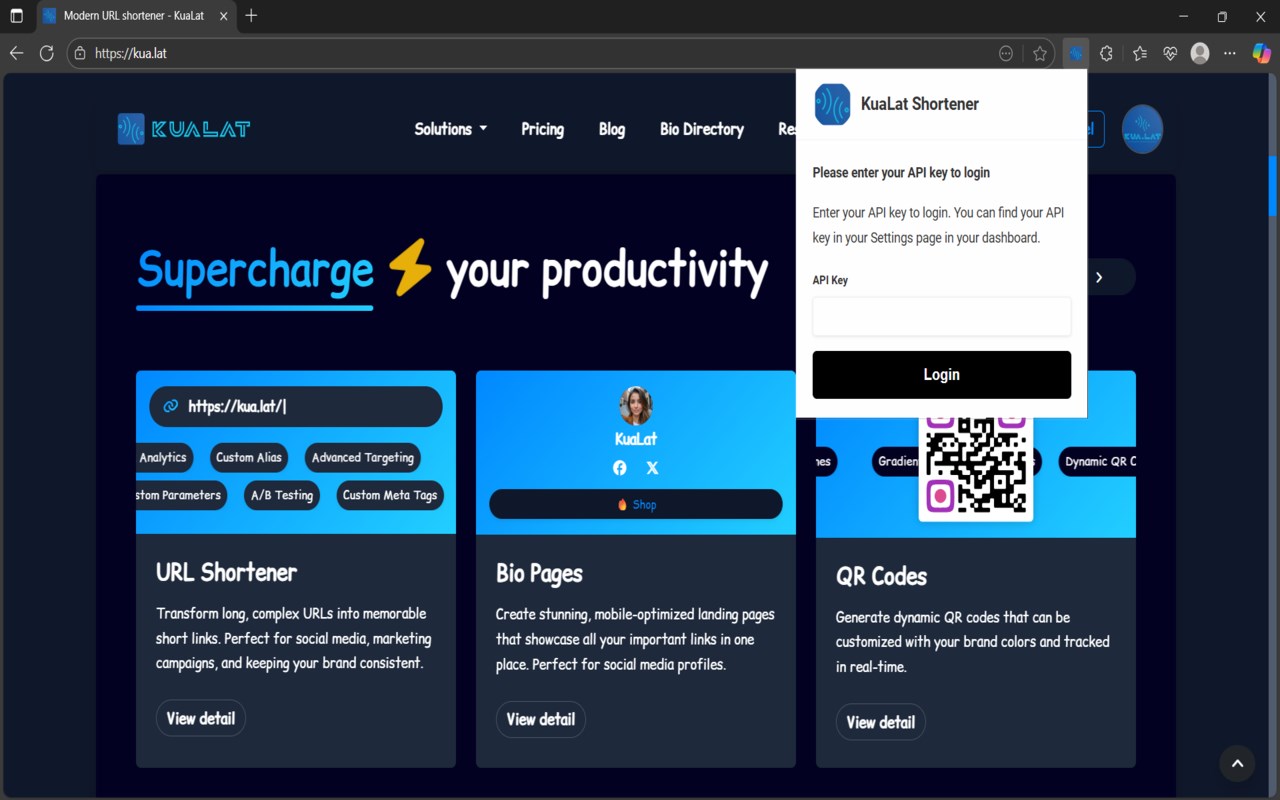Click the page vertical scrollbar
The image size is (1280, 800).
pos(1273,186)
